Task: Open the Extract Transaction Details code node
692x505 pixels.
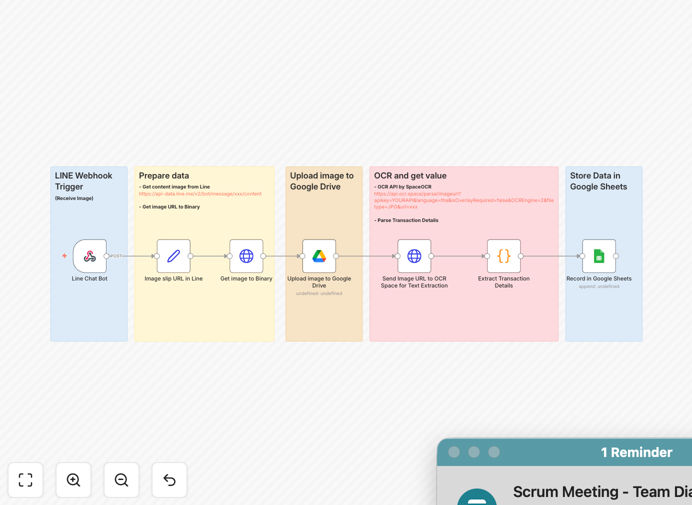Action: [504, 256]
